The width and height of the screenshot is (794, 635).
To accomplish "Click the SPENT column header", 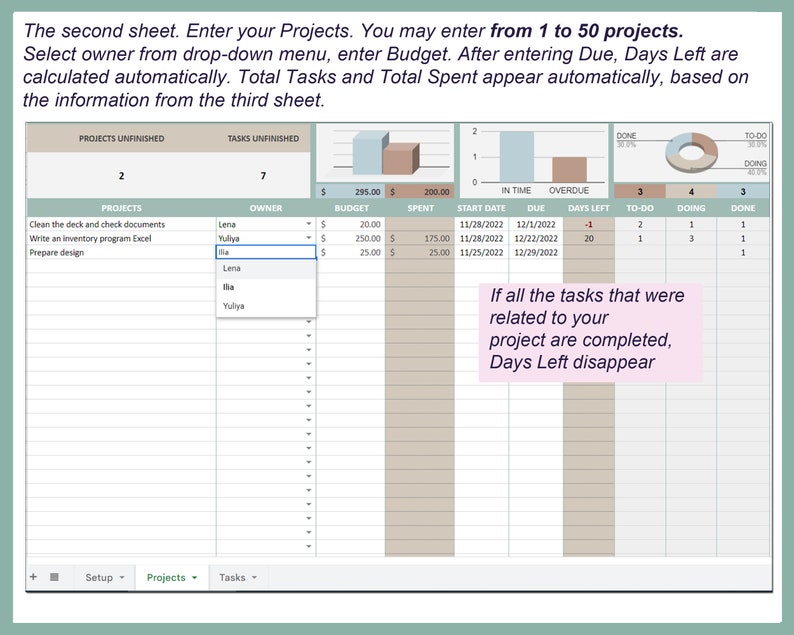I will [x=420, y=208].
